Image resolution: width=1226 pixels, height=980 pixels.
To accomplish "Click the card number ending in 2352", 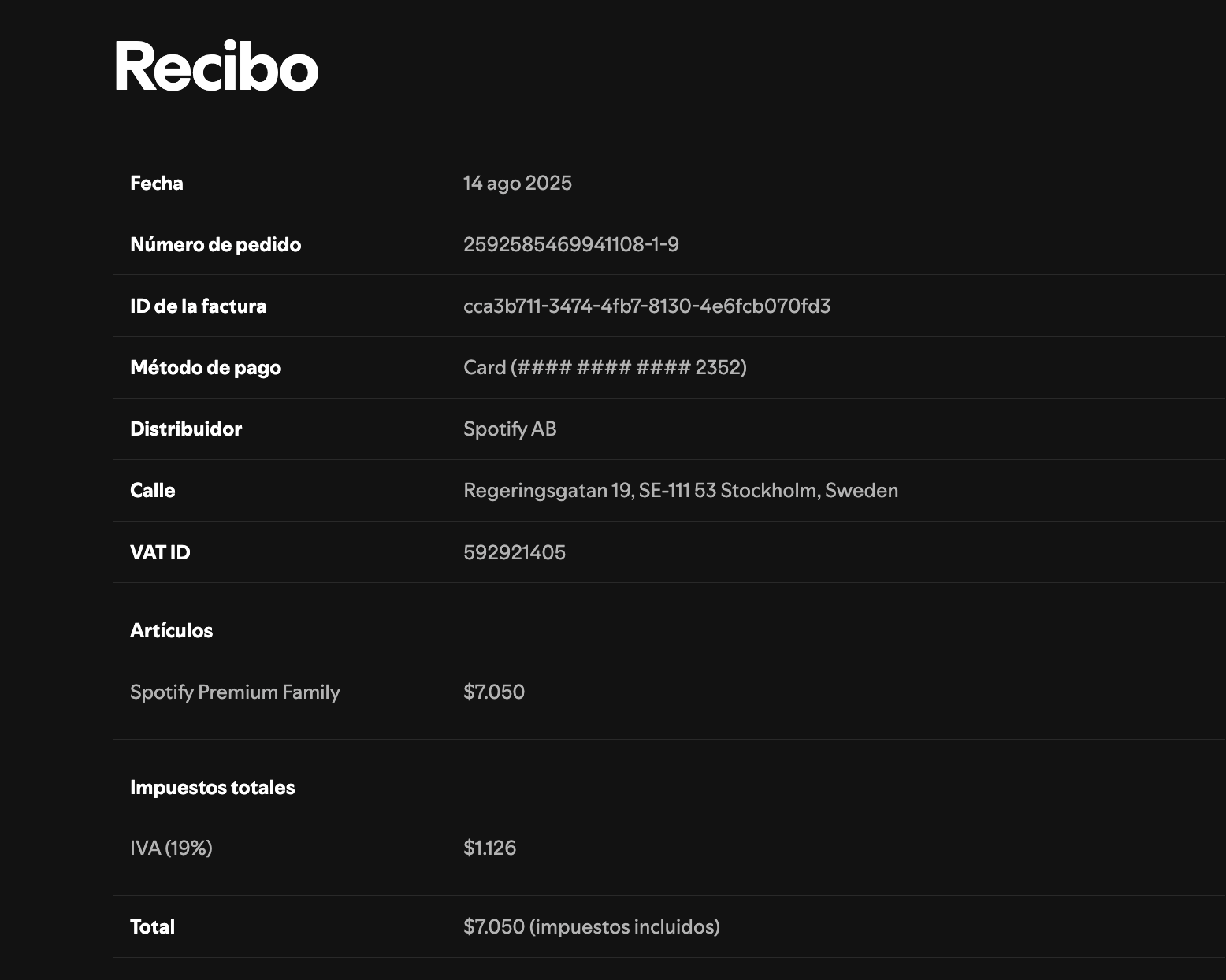I will pyautogui.click(x=604, y=368).
